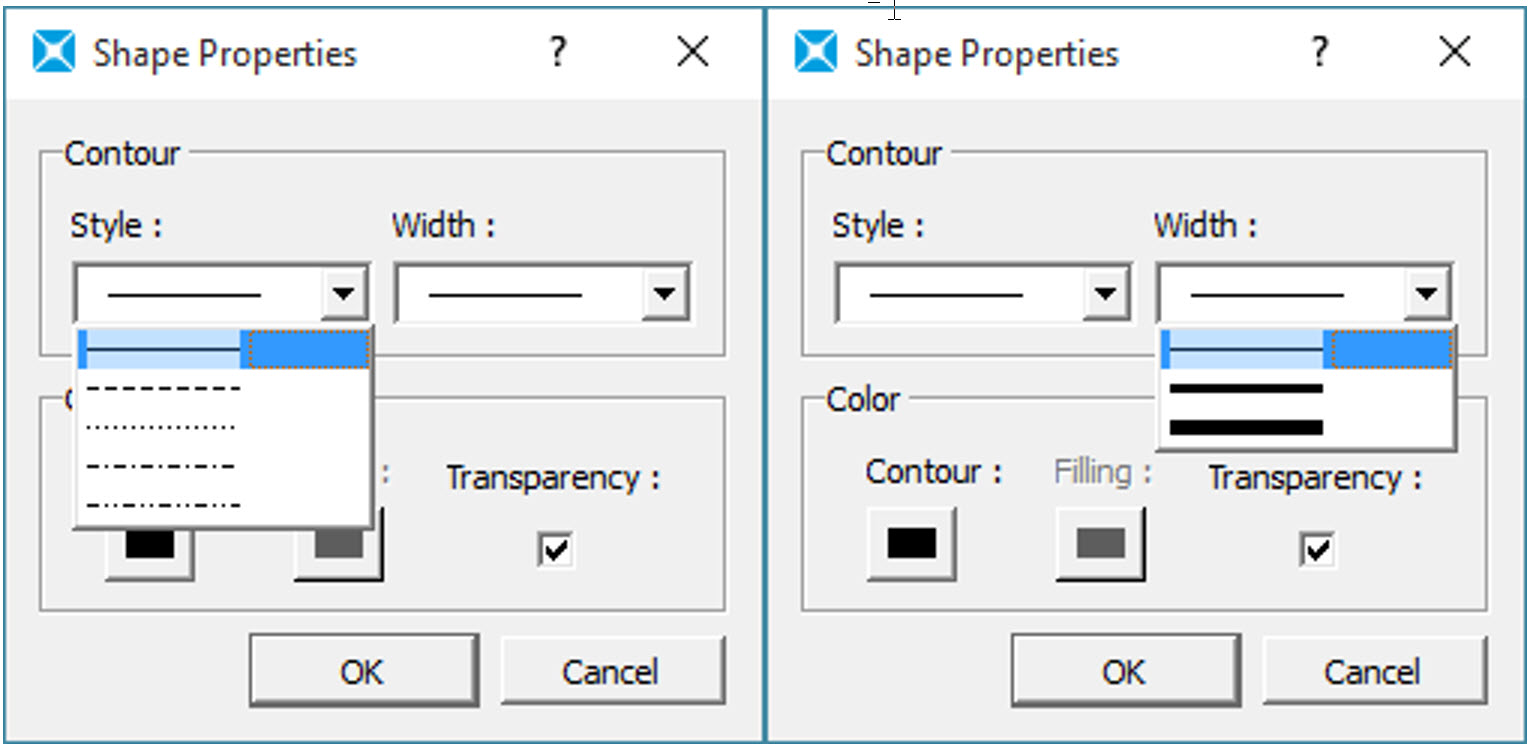The image size is (1533, 749).
Task: Click the app icon in right dialog title bar
Action: [x=816, y=52]
